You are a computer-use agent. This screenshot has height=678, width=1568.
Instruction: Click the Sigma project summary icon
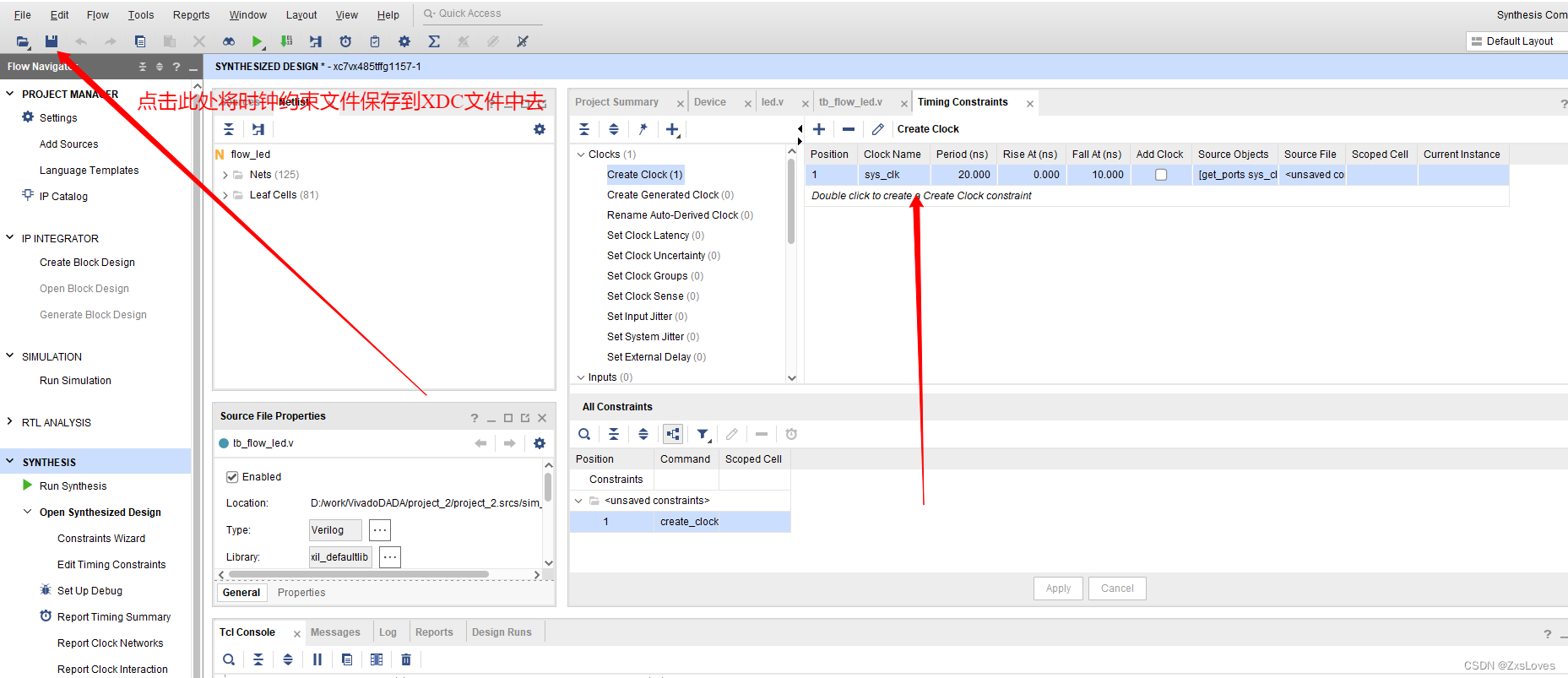[434, 41]
